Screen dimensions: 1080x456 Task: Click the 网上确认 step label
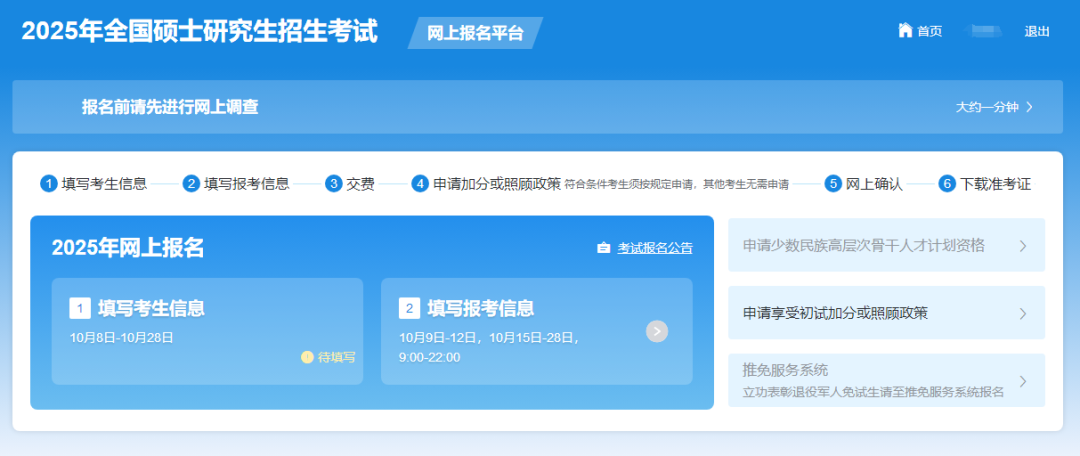[x=874, y=184]
